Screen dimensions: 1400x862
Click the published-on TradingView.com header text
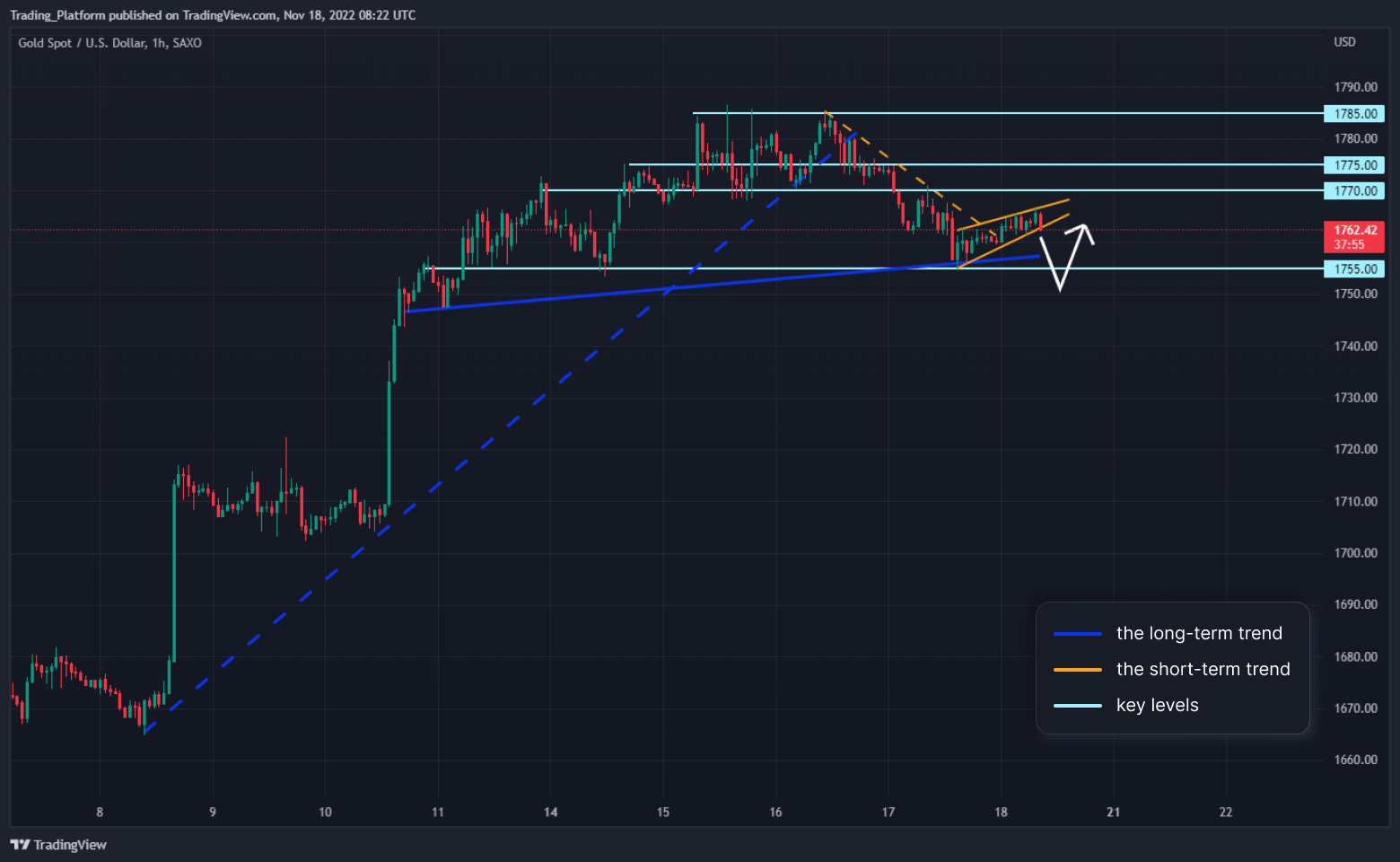point(213,15)
